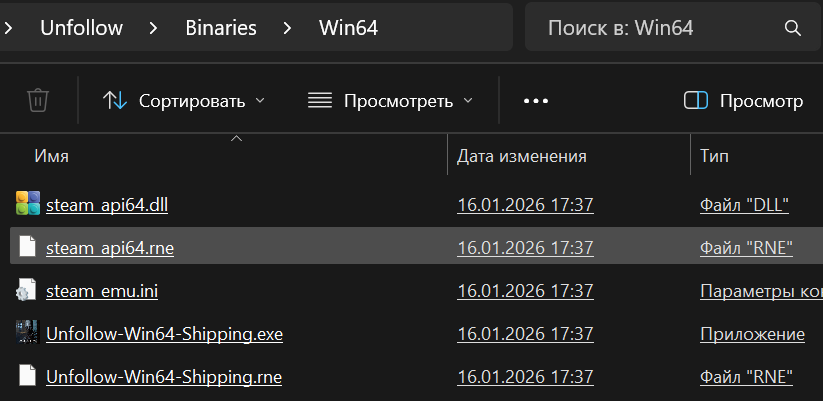Open the Сортировать sort dropdown
The height and width of the screenshot is (401, 823).
(185, 100)
